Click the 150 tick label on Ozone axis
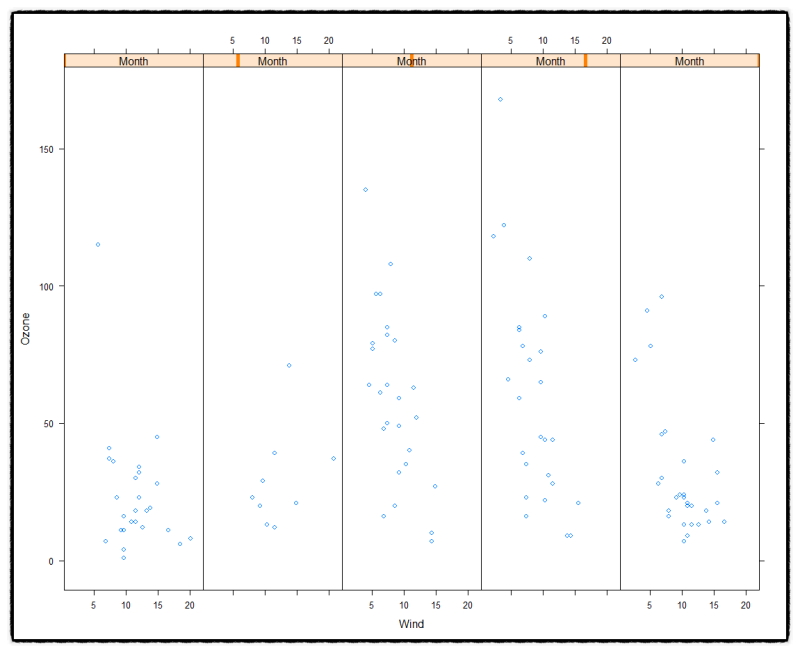 [x=48, y=148]
